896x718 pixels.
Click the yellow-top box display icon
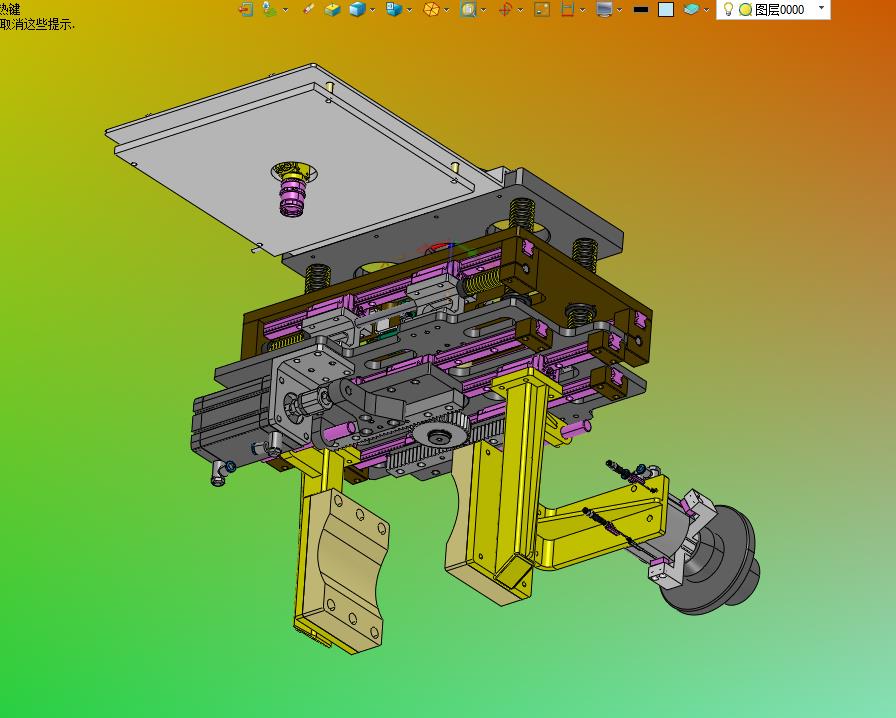(x=332, y=9)
